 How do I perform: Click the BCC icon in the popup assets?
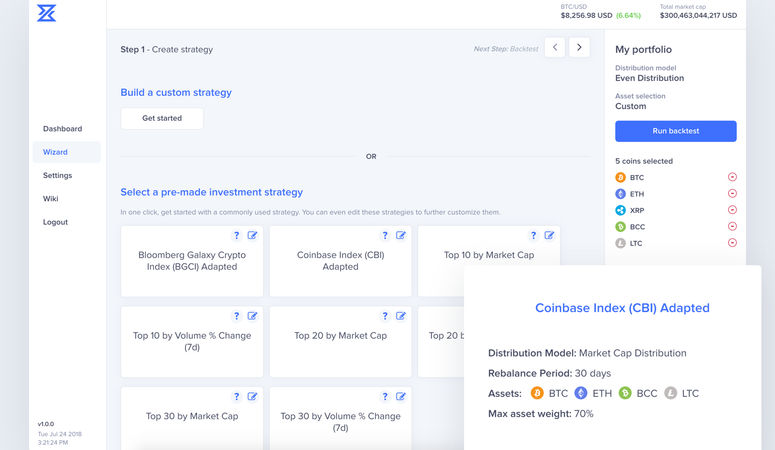pyautogui.click(x=625, y=393)
